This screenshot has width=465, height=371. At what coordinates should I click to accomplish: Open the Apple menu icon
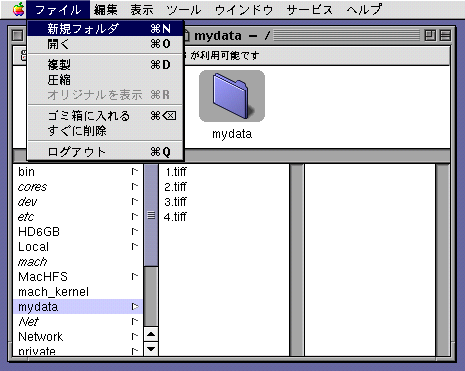click(18, 9)
